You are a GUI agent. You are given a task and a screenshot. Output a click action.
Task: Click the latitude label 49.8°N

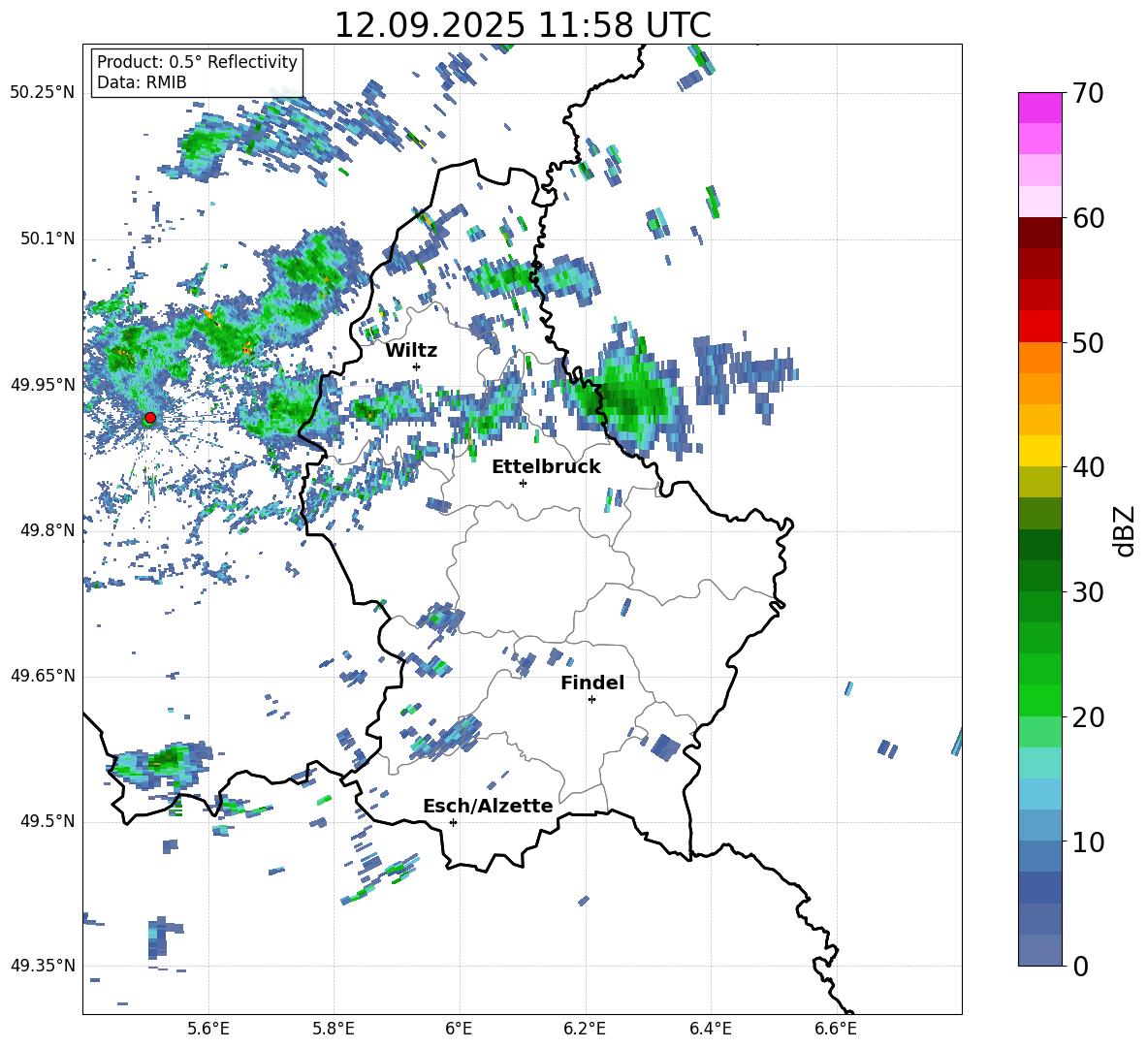click(48, 530)
